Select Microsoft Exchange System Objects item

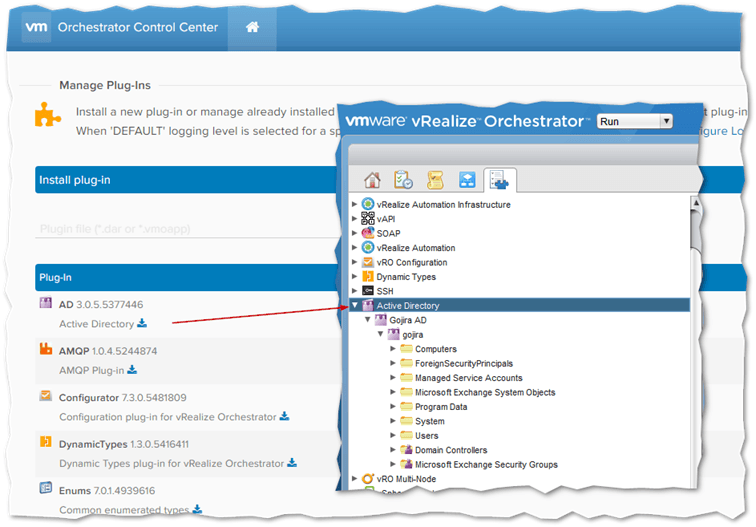[x=485, y=392]
